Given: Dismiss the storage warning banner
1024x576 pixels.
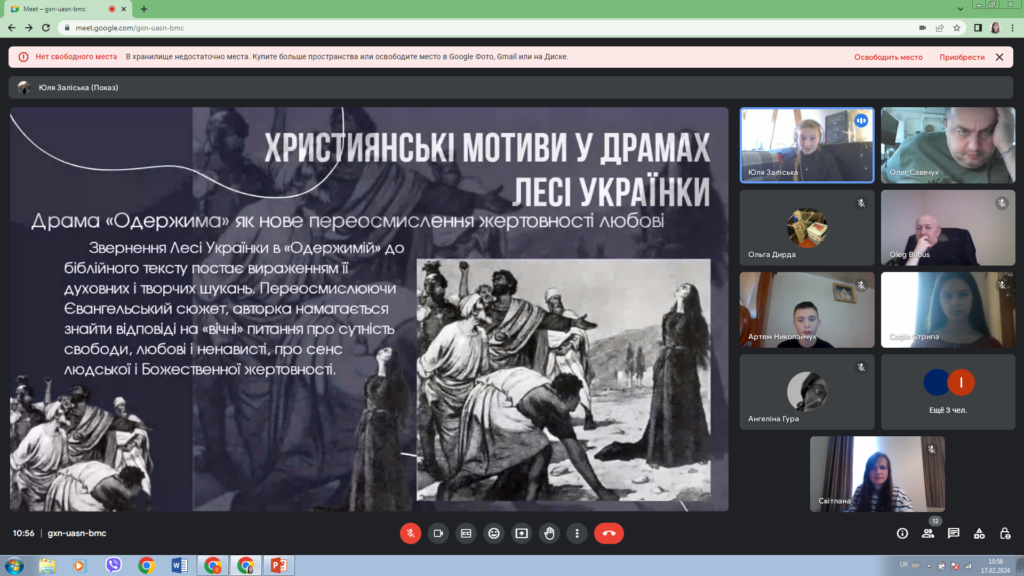Looking at the screenshot, I should (x=999, y=57).
